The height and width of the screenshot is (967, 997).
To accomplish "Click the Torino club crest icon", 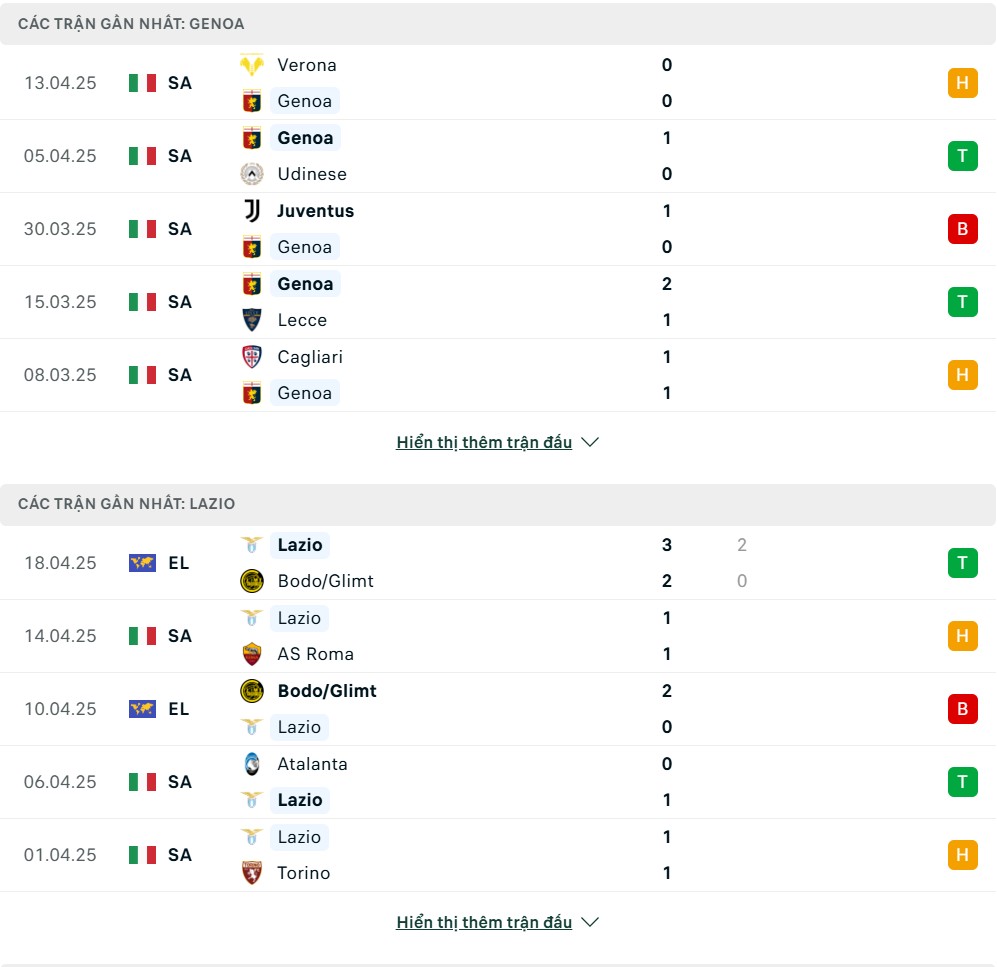I will tap(252, 872).
